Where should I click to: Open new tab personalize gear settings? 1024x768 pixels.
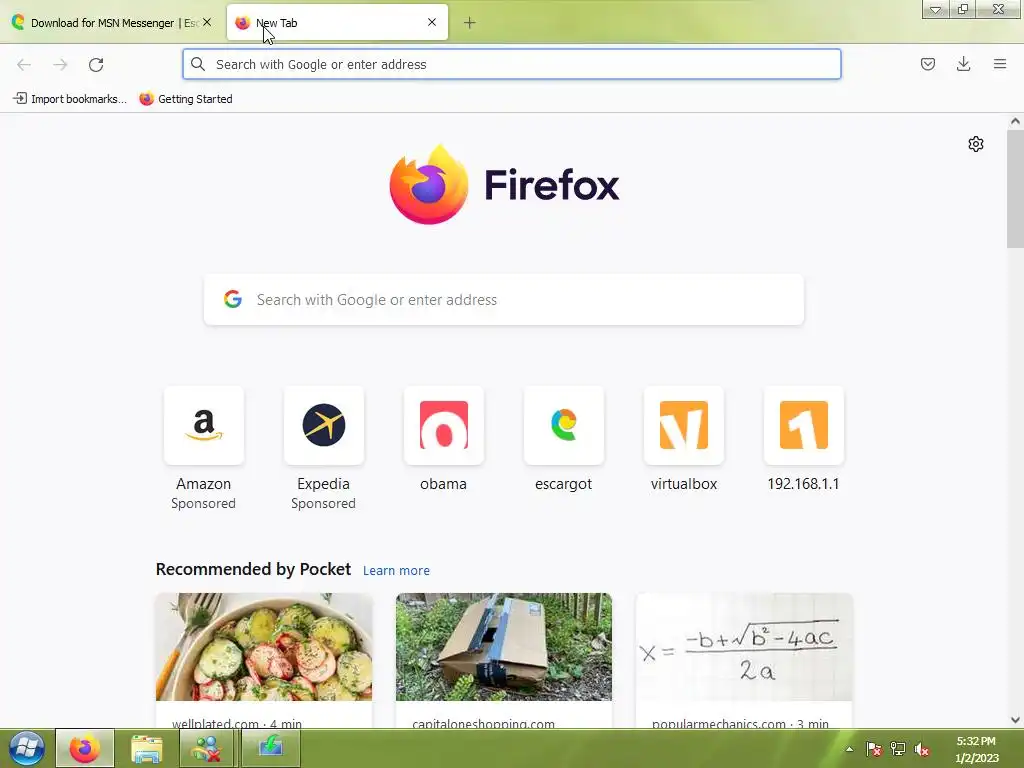[x=976, y=144]
